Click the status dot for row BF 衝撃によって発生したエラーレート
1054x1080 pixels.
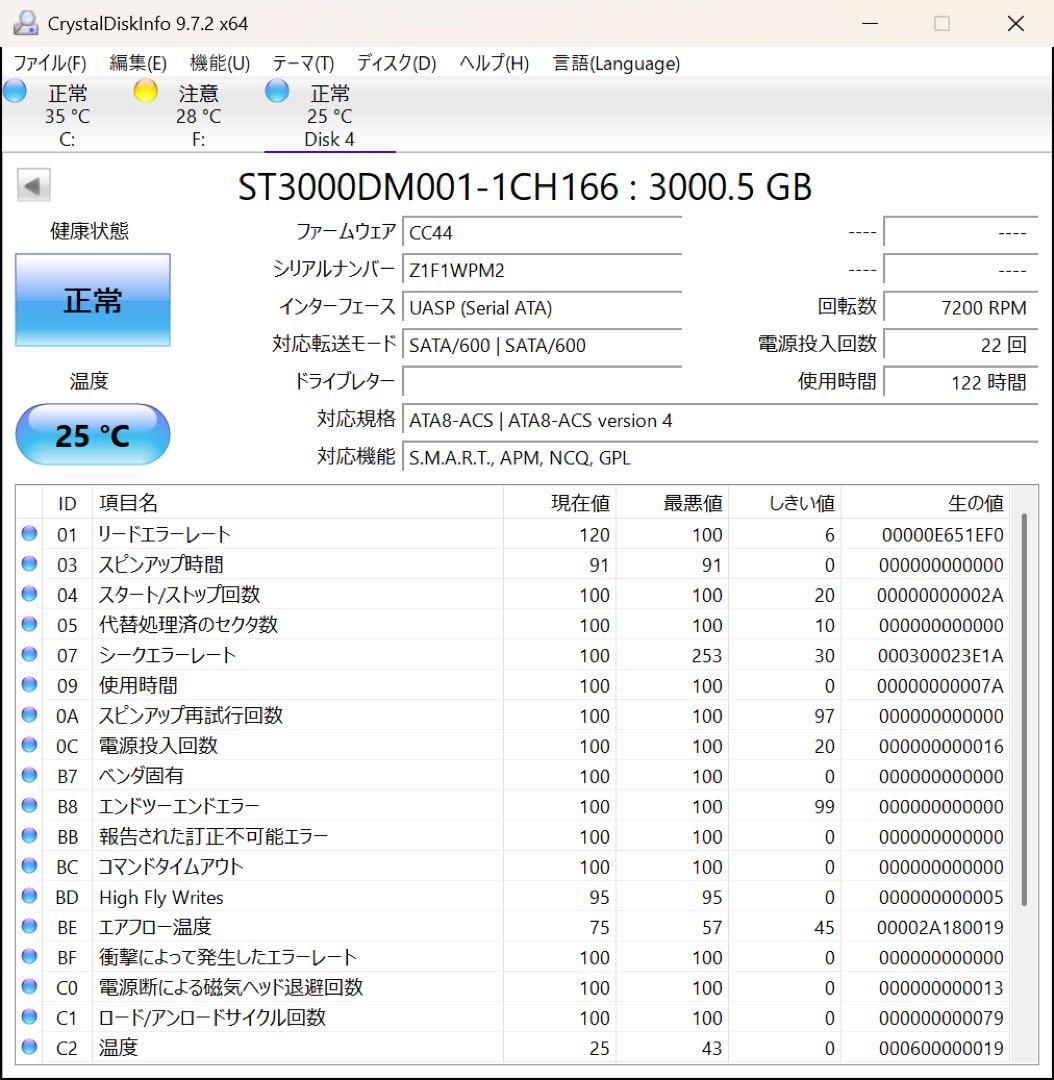coord(29,957)
